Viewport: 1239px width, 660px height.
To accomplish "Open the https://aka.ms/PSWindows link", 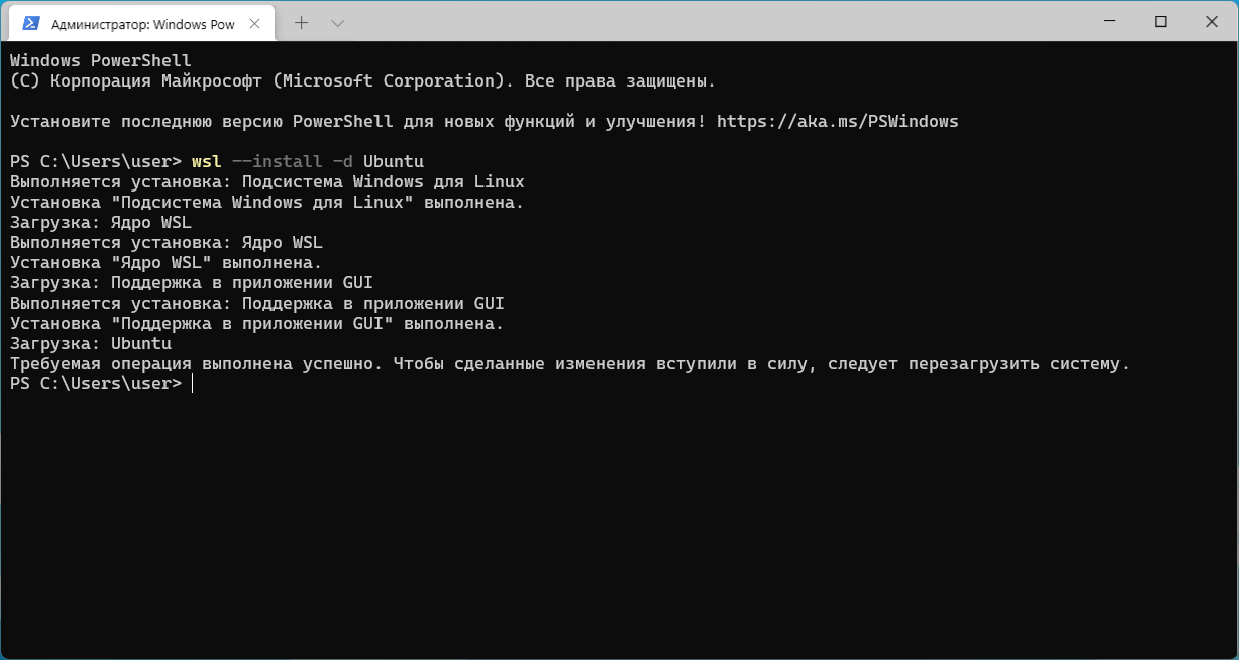I will point(837,122).
